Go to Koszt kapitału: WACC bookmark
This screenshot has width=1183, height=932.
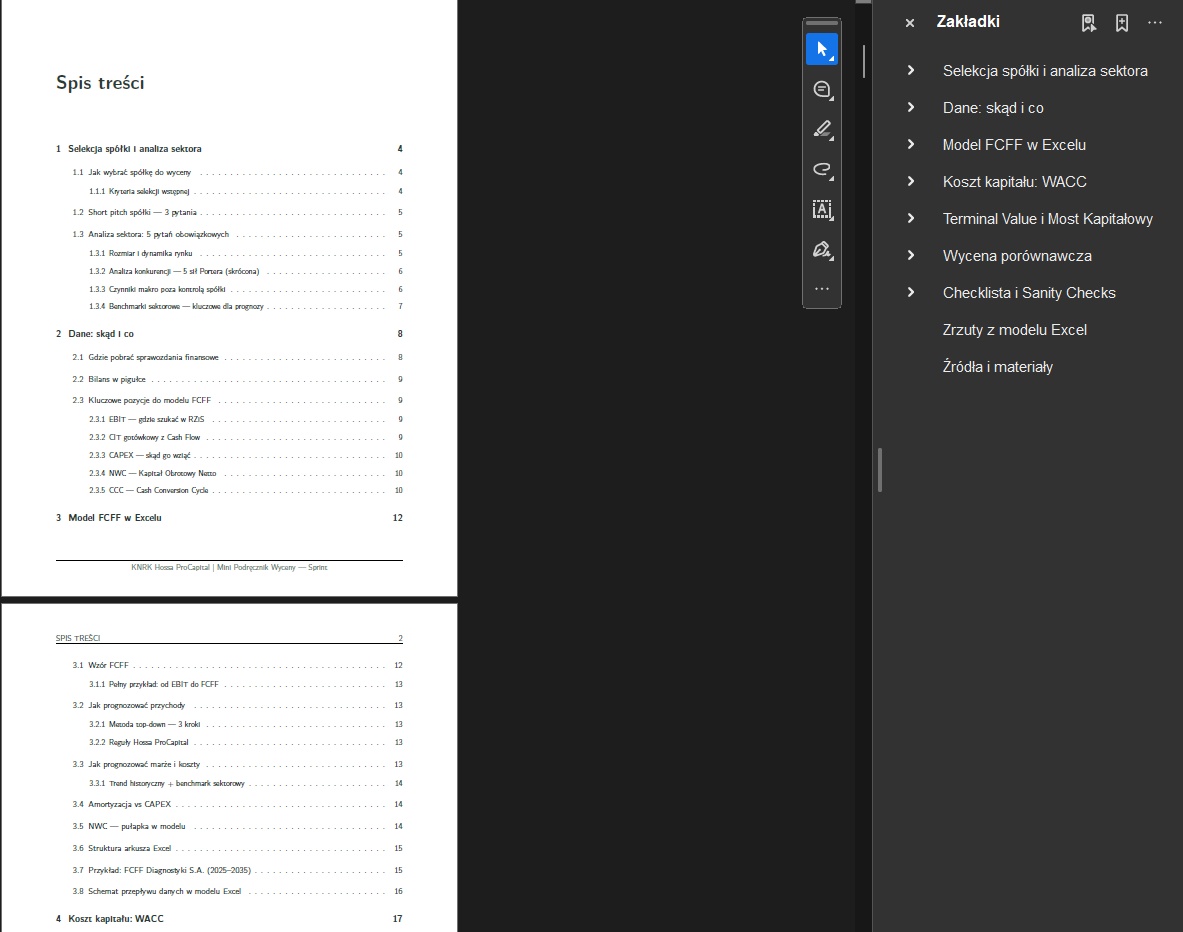point(1015,182)
